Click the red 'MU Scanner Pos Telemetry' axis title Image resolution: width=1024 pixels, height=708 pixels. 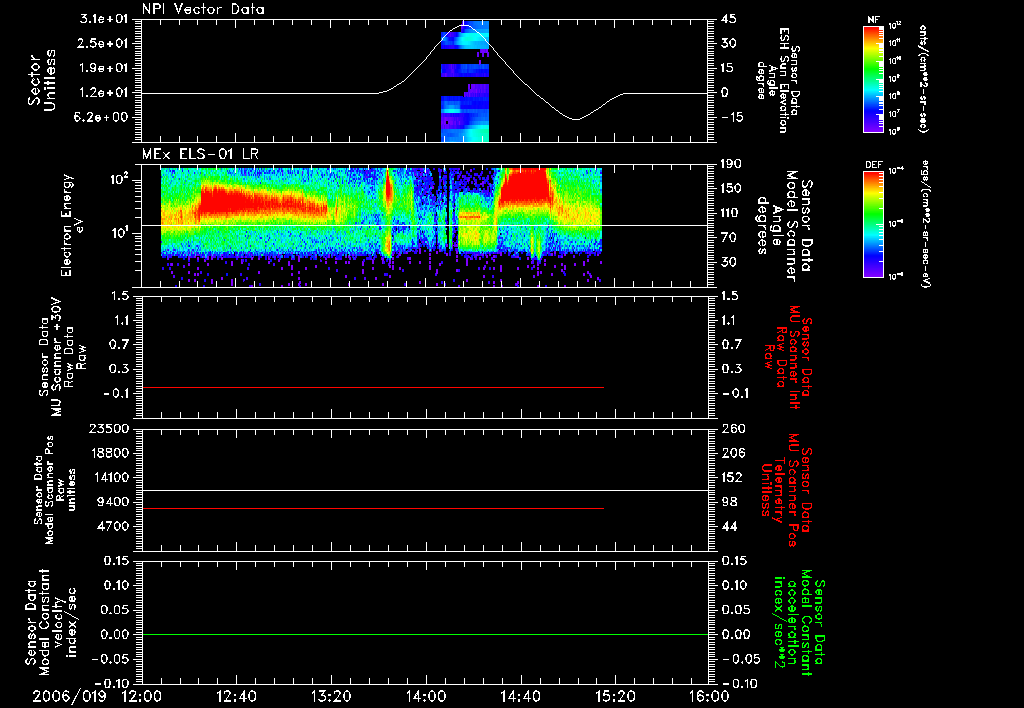pos(788,491)
